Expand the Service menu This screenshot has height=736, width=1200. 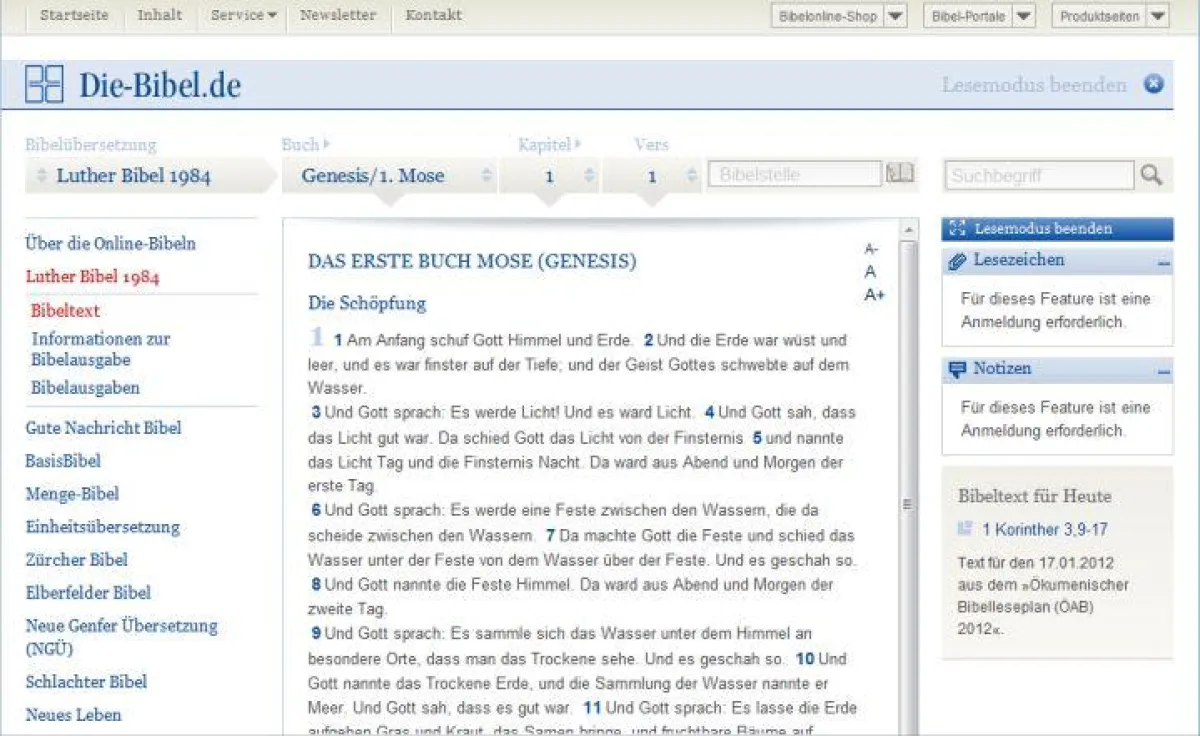pyautogui.click(x=243, y=15)
